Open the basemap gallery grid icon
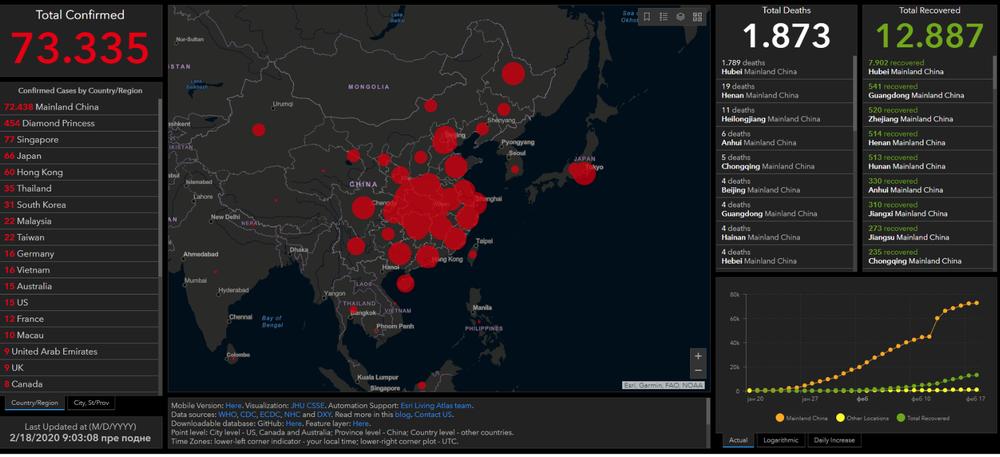1000x457 pixels. click(x=697, y=16)
